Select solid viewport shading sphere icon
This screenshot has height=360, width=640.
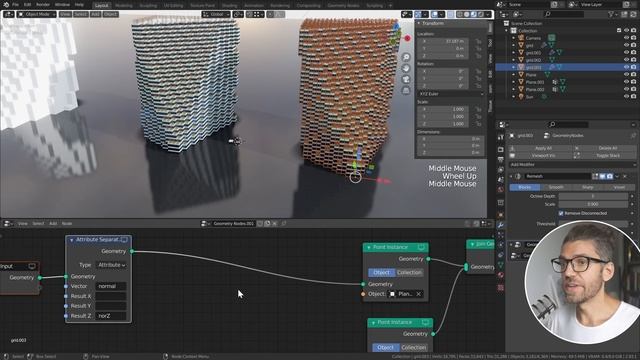tap(467, 14)
